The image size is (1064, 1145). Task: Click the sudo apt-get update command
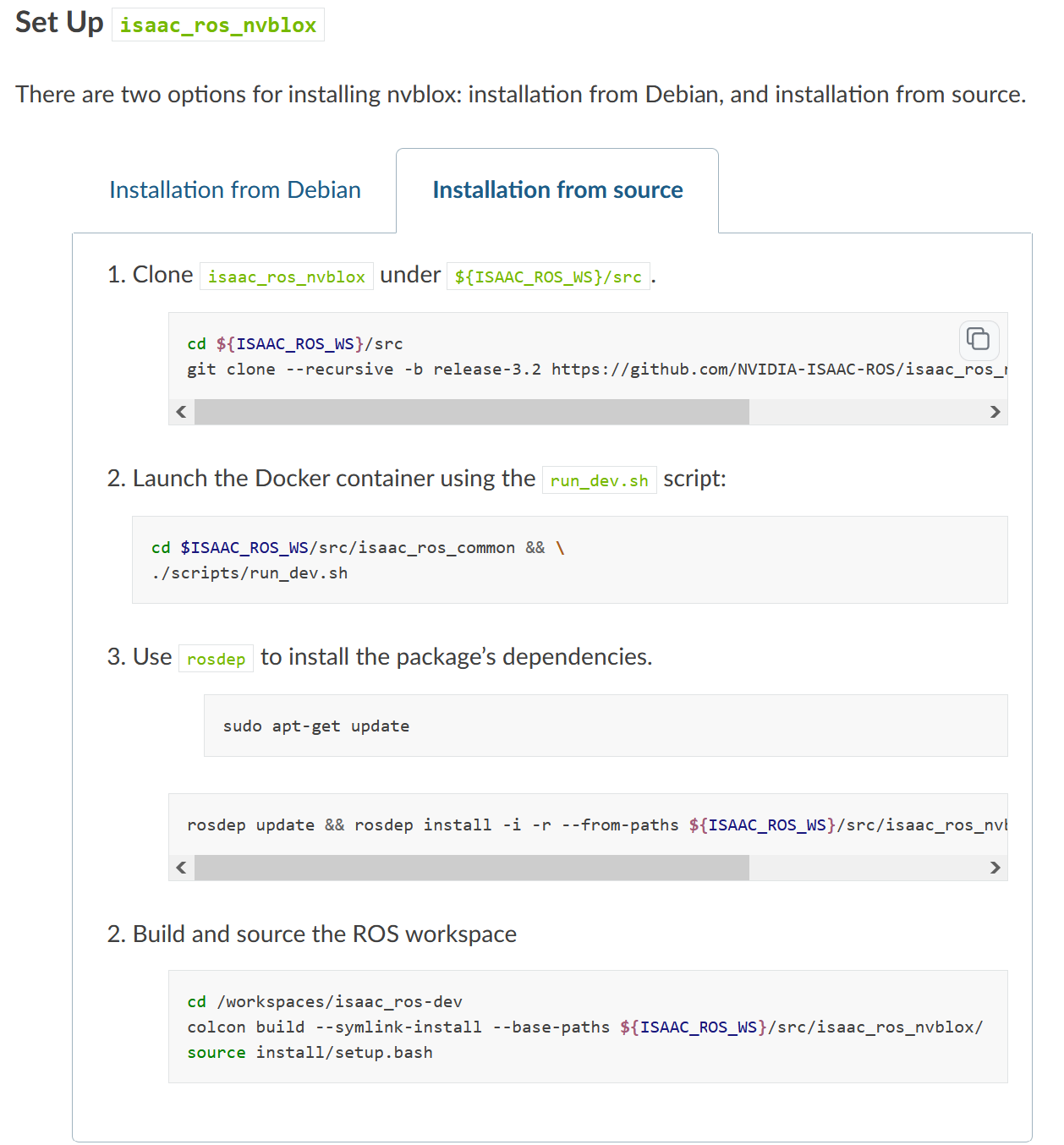pyautogui.click(x=315, y=726)
